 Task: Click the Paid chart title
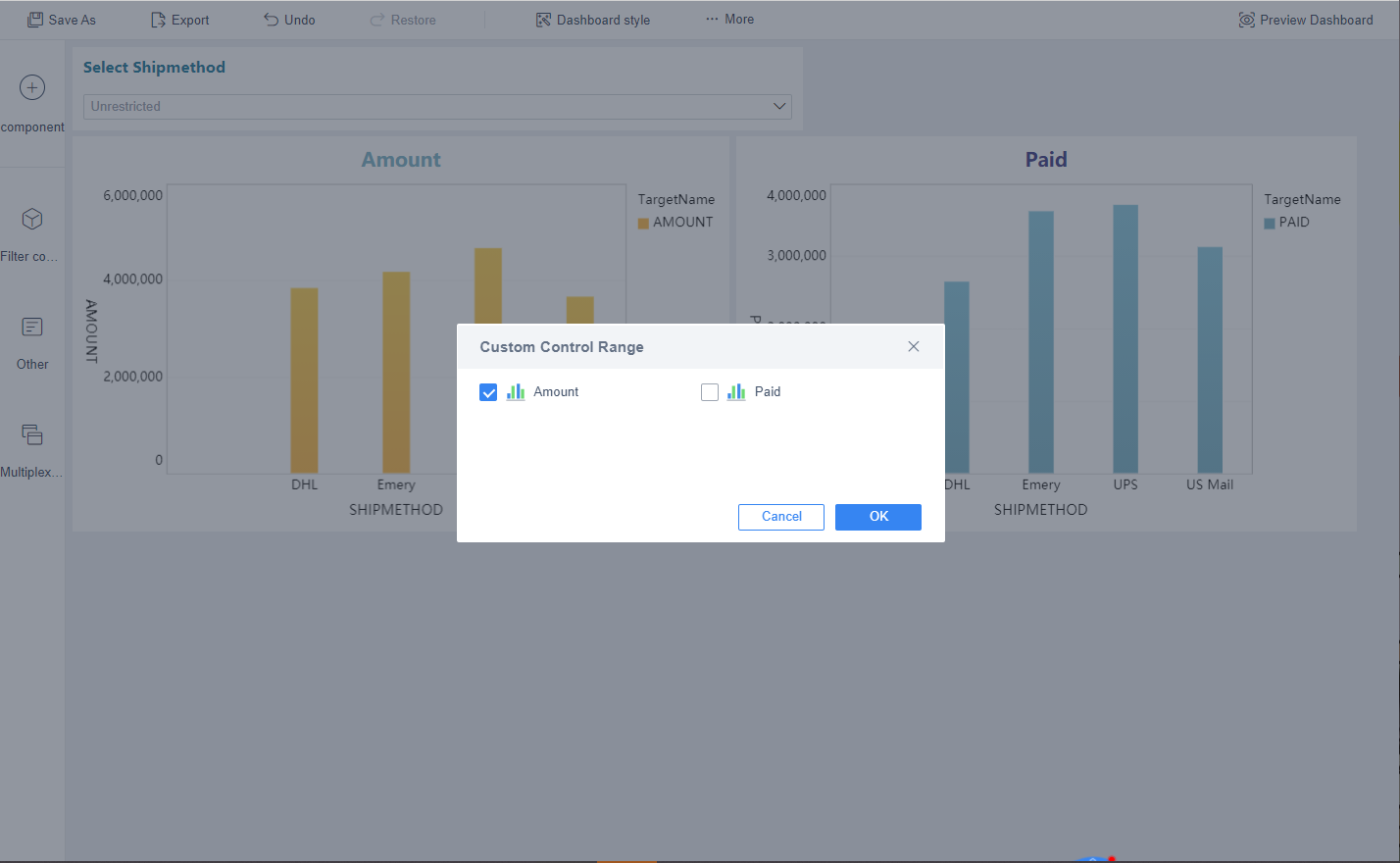point(1046,160)
